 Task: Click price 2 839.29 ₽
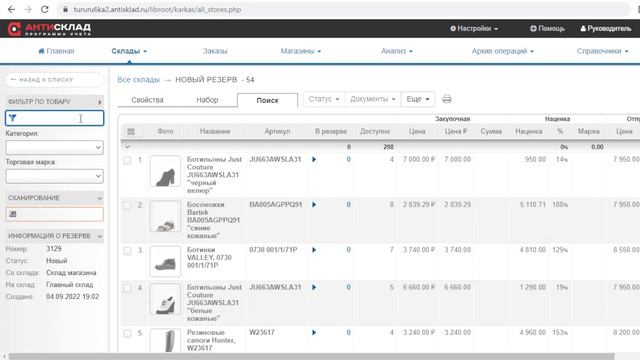419,204
